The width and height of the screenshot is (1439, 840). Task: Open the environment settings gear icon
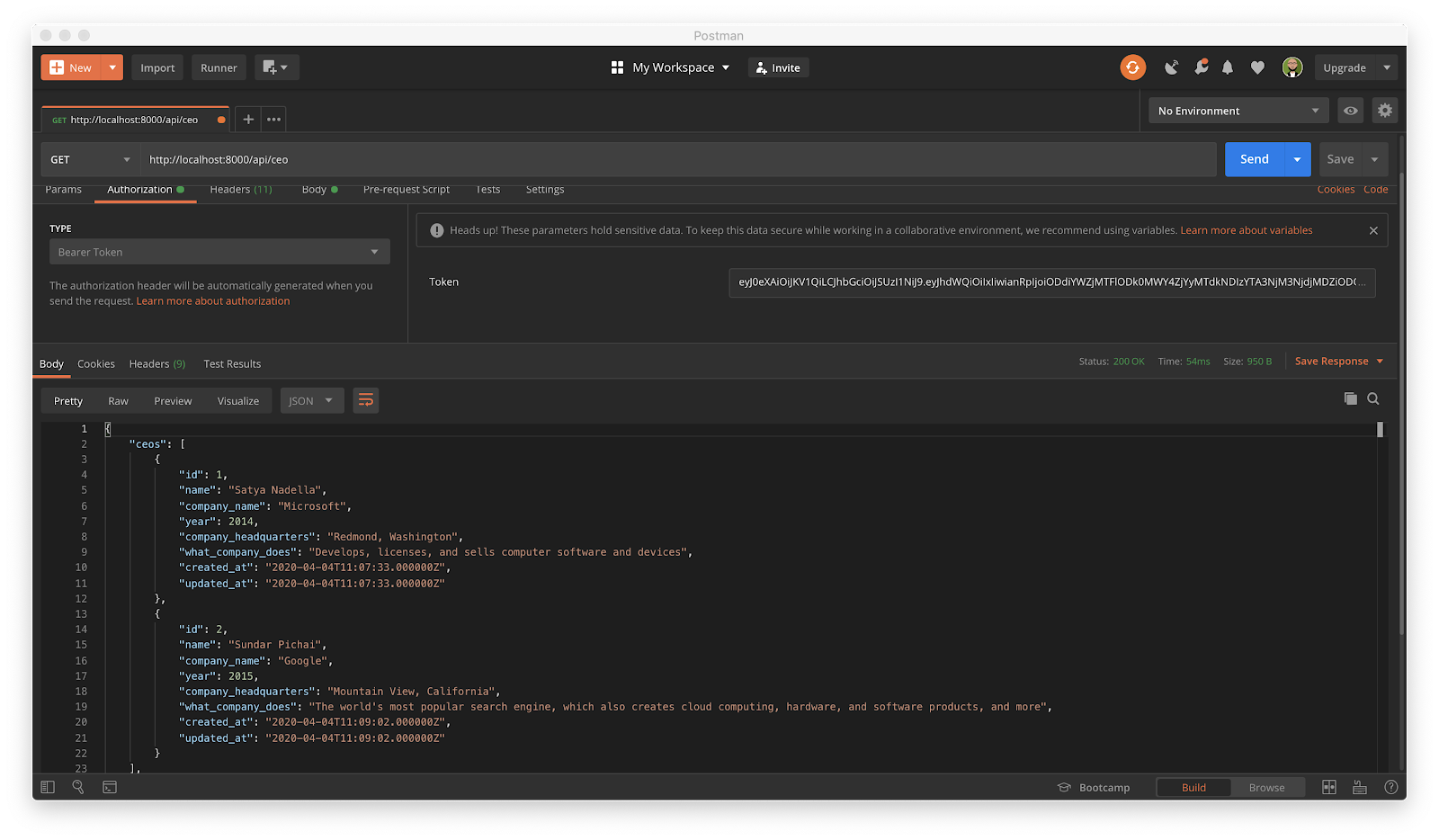click(1385, 111)
